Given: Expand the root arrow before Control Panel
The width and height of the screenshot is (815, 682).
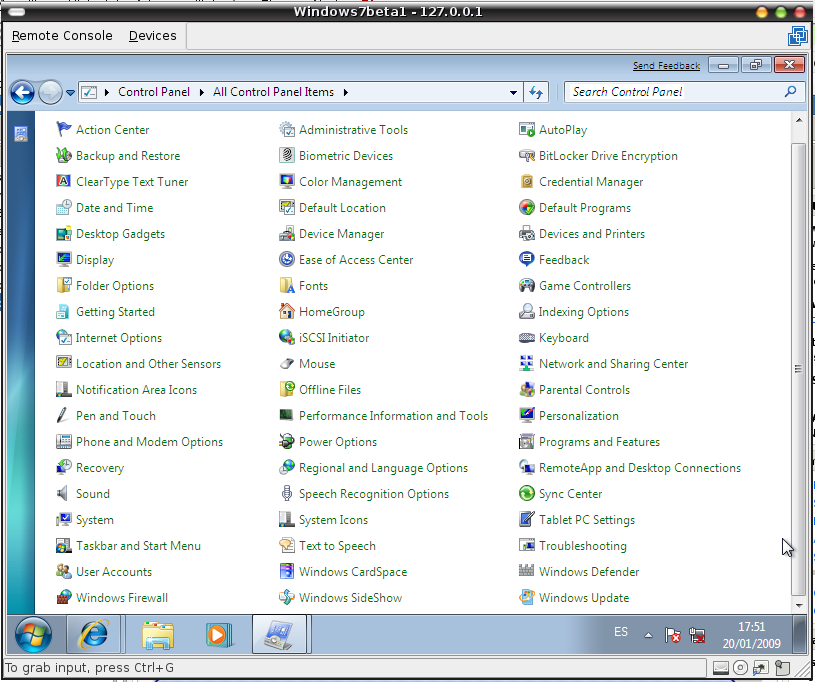Looking at the screenshot, I should point(107,92).
